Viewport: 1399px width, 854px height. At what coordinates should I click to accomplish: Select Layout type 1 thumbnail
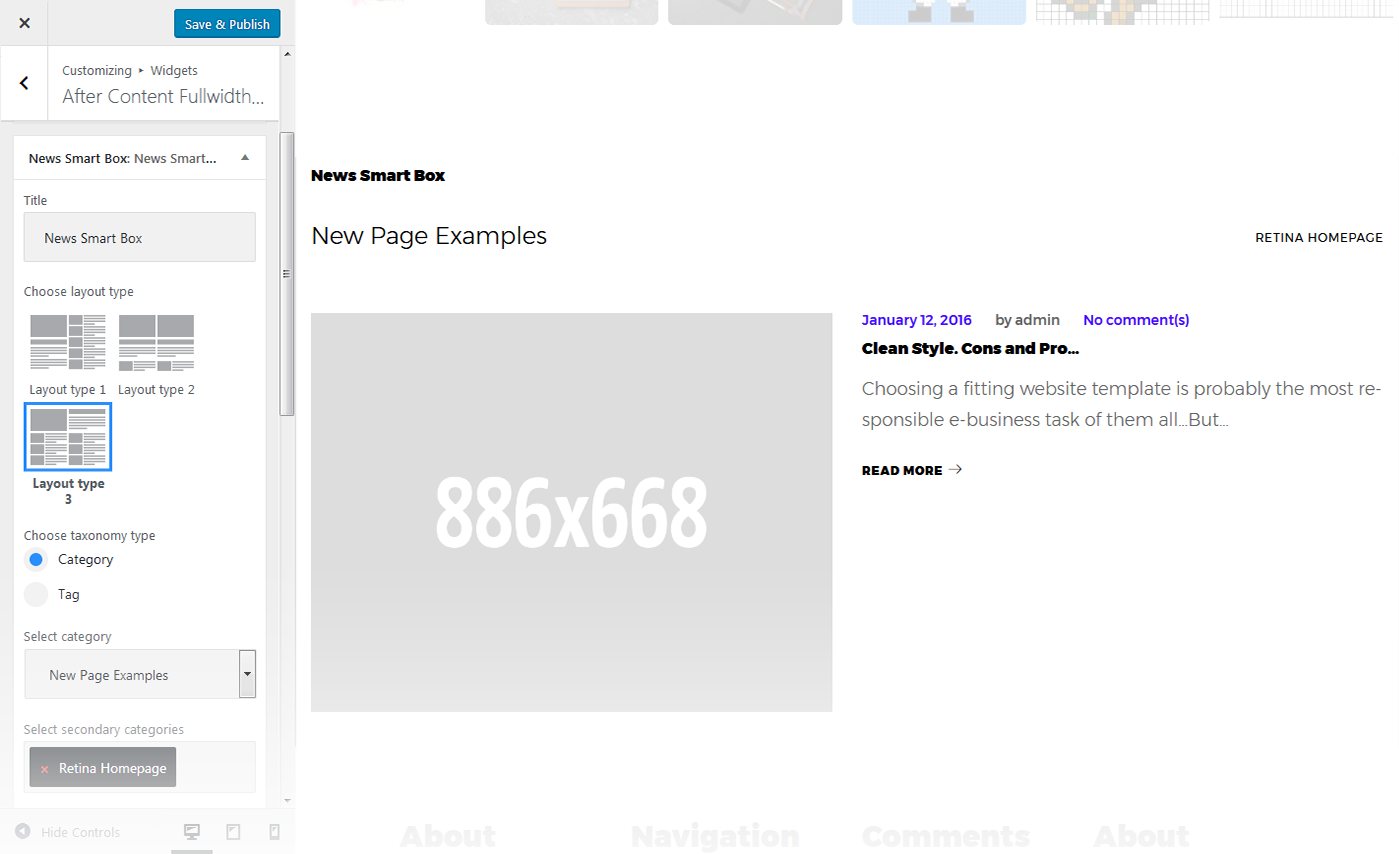[68, 343]
